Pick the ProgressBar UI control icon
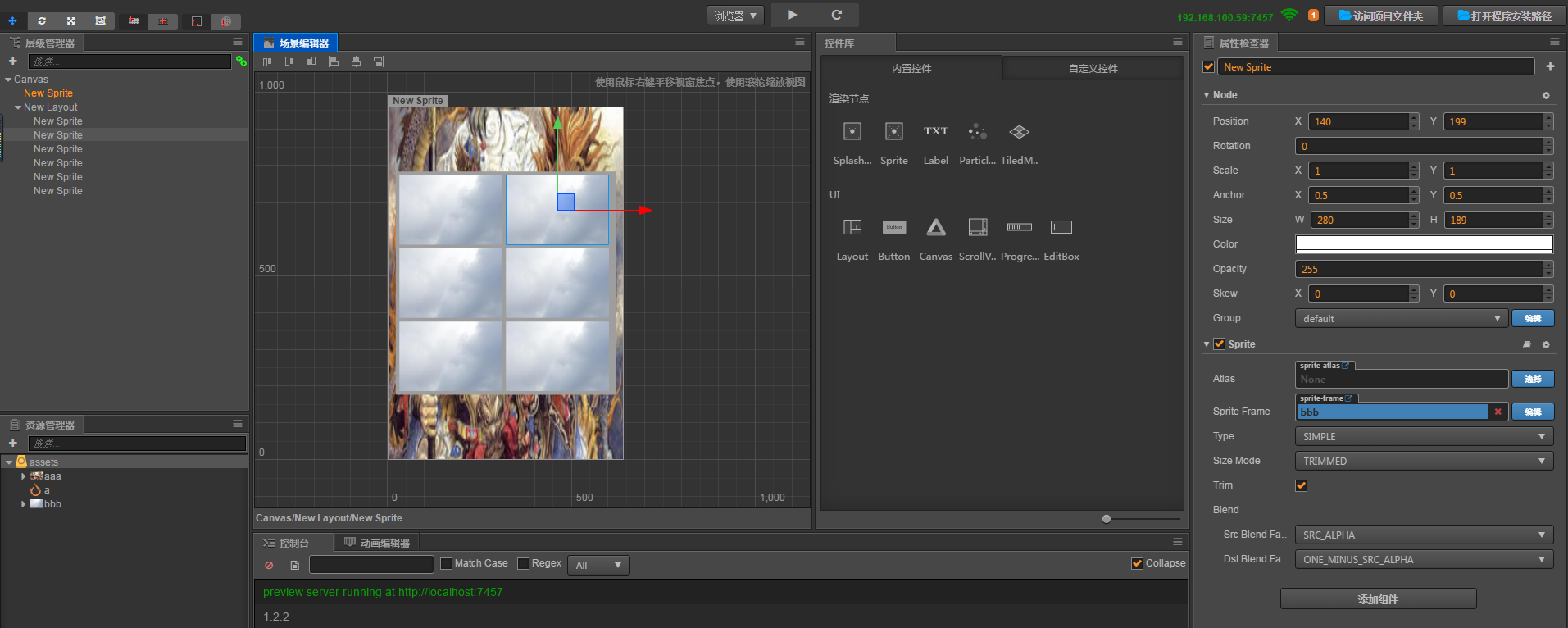This screenshot has height=628, width=1568. pos(1020,227)
